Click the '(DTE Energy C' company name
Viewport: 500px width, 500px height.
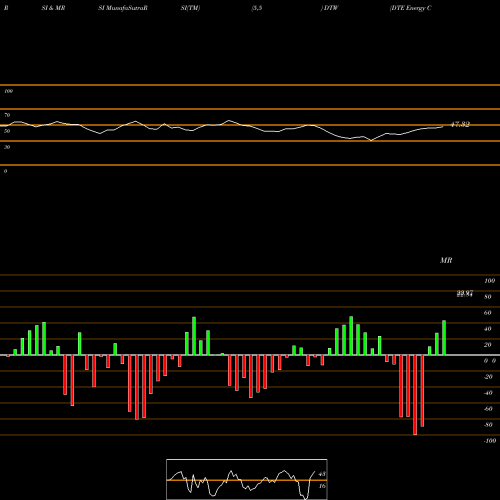click(411, 8)
